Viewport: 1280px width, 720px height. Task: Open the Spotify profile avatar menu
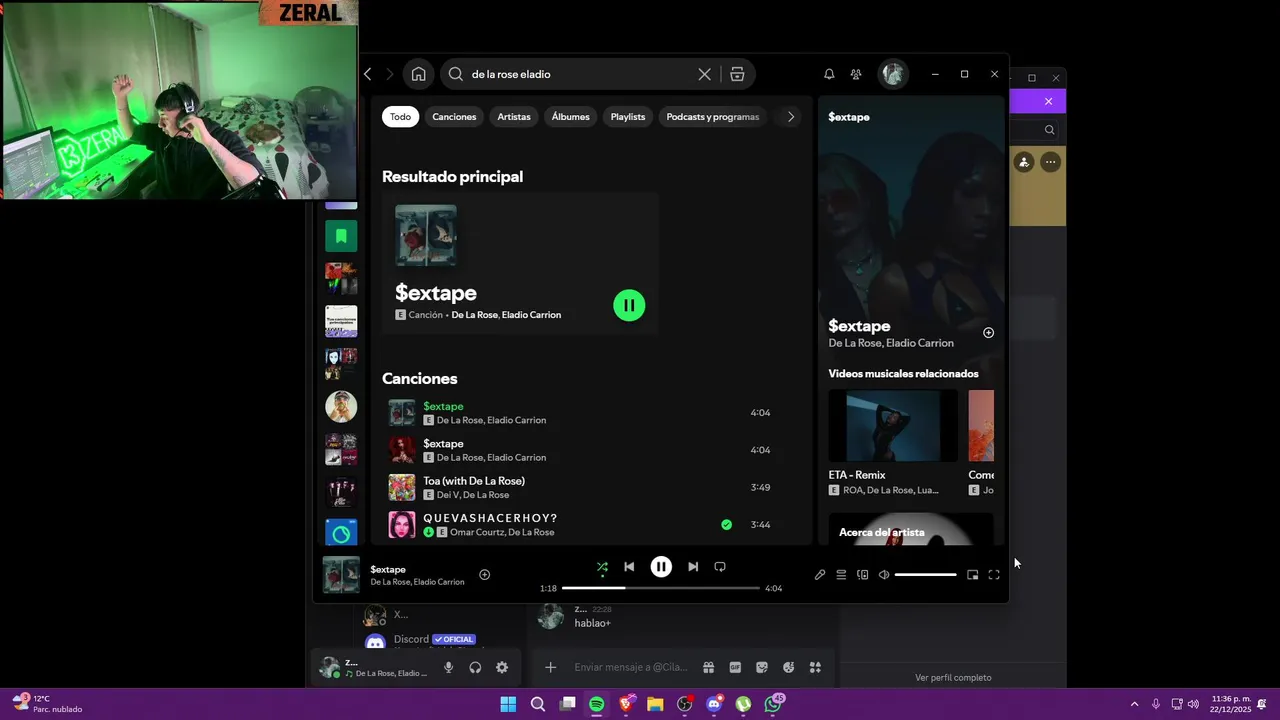(893, 74)
